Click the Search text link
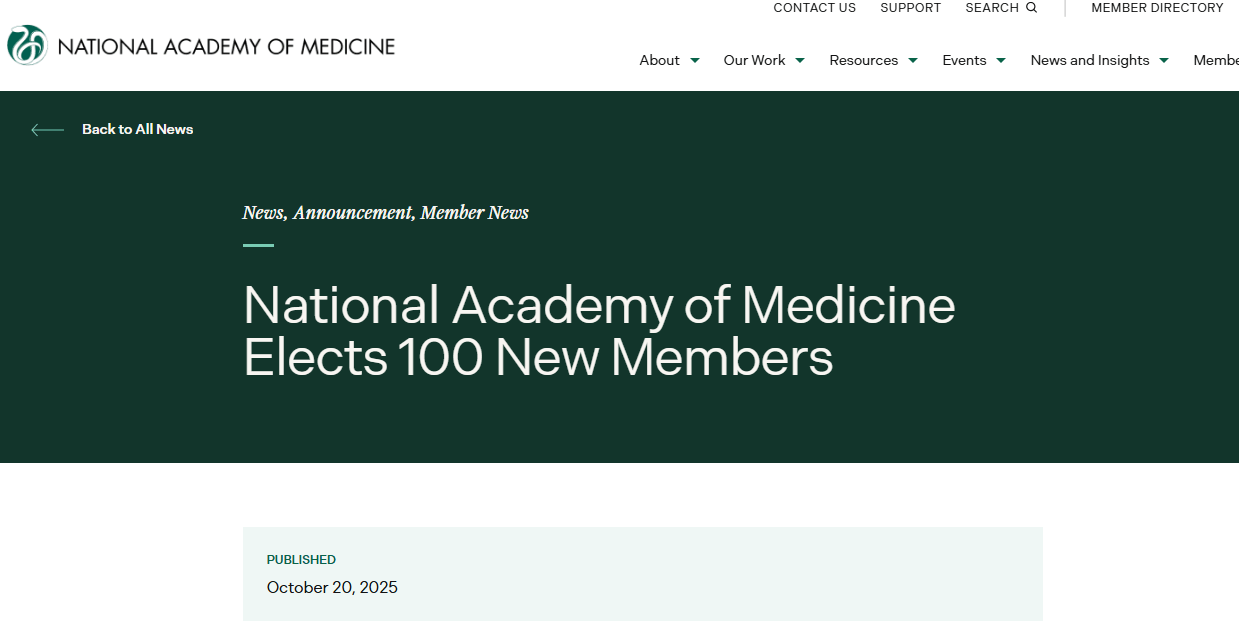 tap(991, 8)
